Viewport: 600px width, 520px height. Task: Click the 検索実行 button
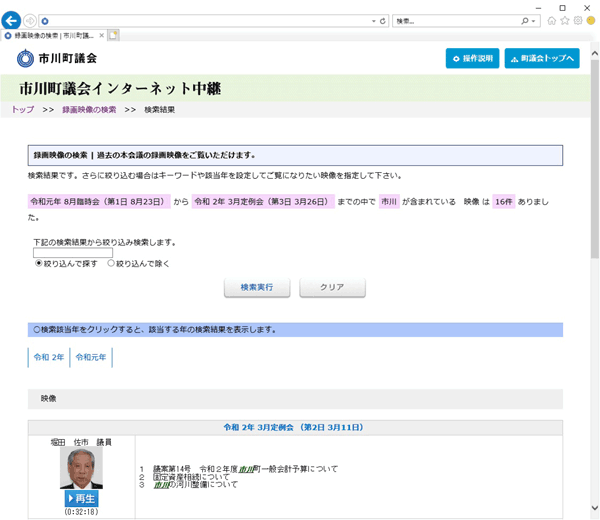click(x=257, y=287)
